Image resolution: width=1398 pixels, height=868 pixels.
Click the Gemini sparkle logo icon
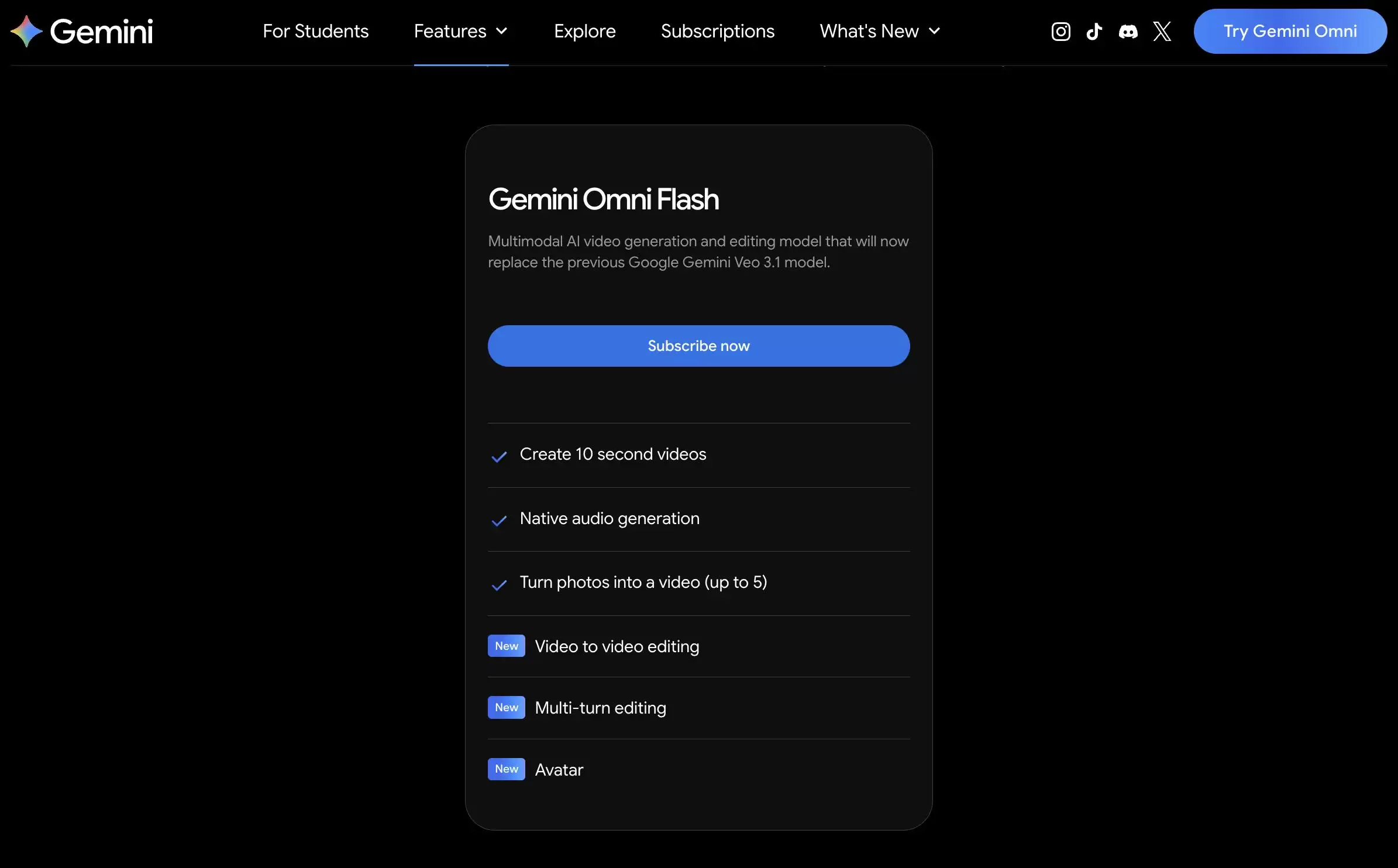tap(26, 31)
